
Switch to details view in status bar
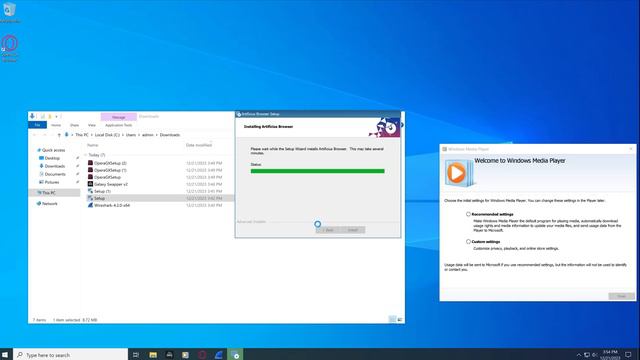pos(392,319)
